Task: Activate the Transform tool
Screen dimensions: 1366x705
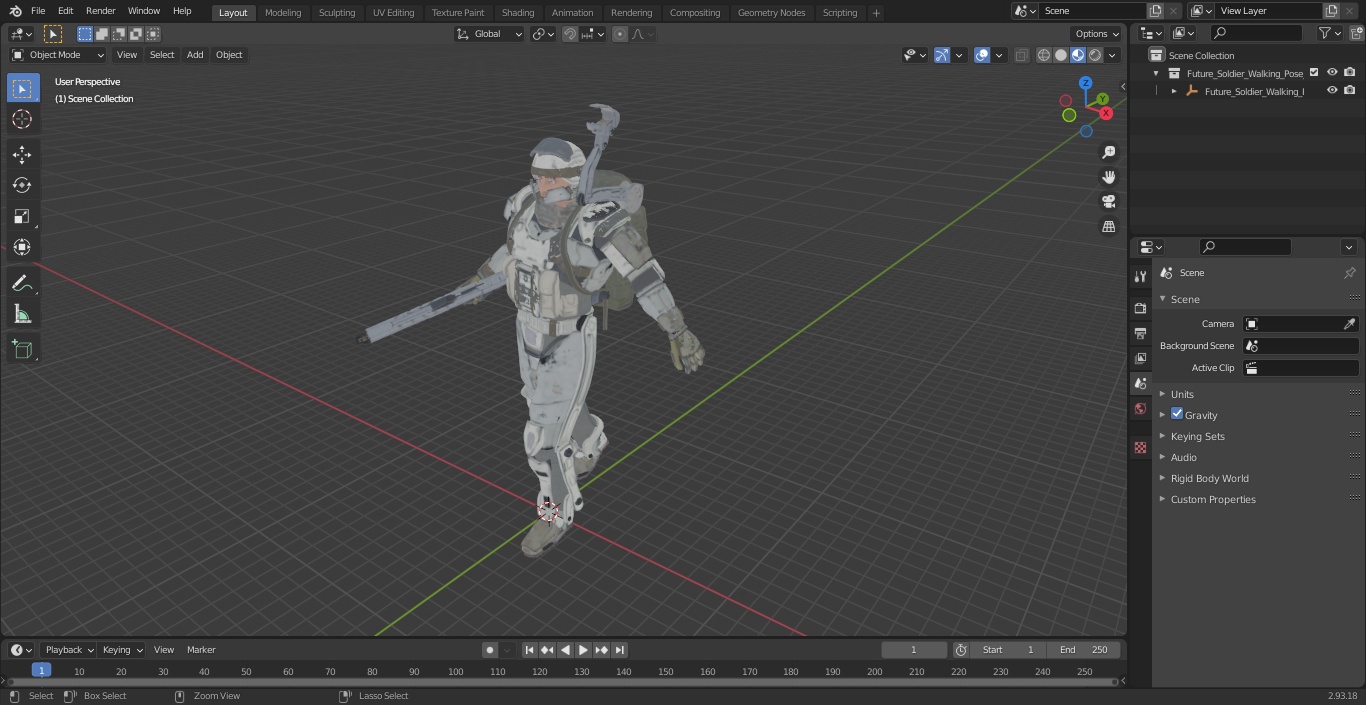Action: (22, 247)
